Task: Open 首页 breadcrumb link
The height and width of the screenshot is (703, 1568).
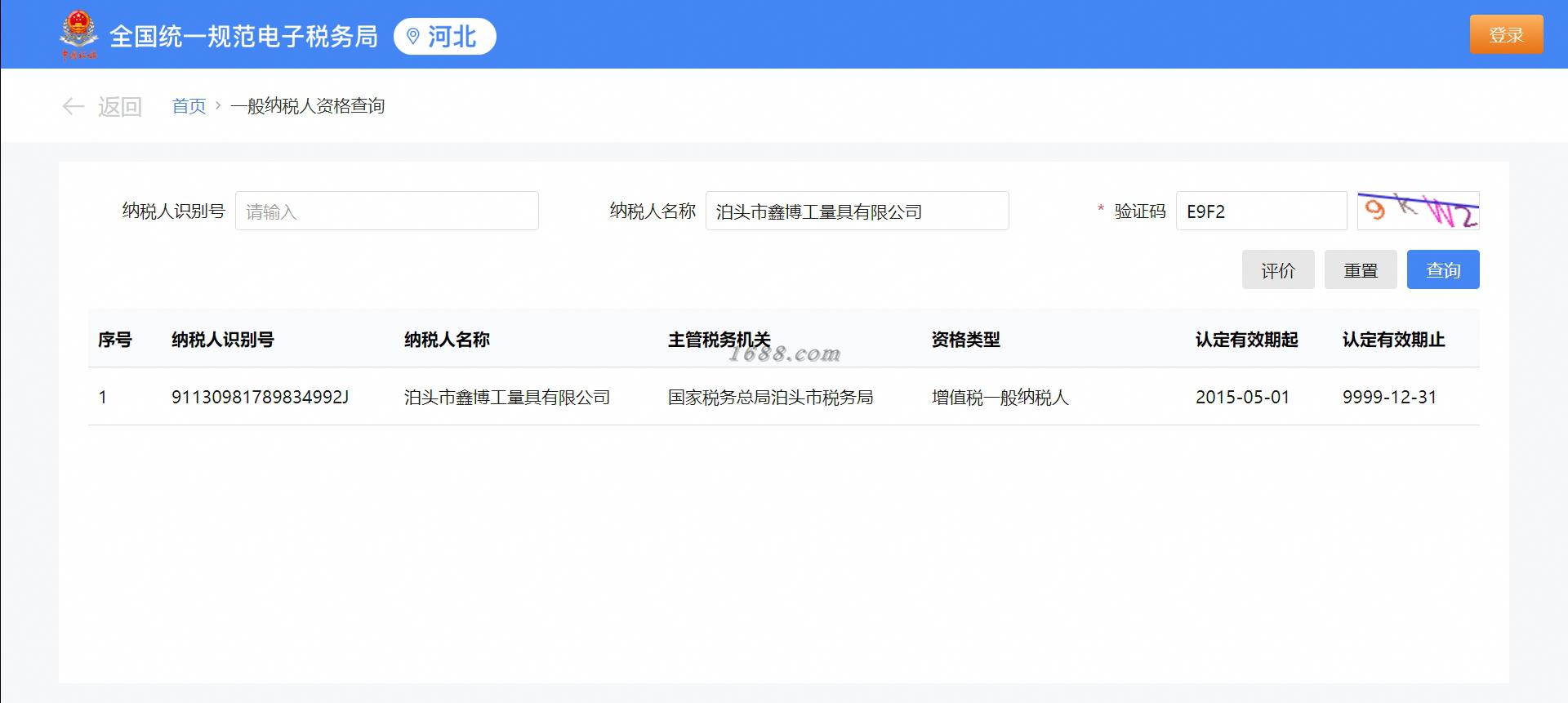Action: (189, 105)
